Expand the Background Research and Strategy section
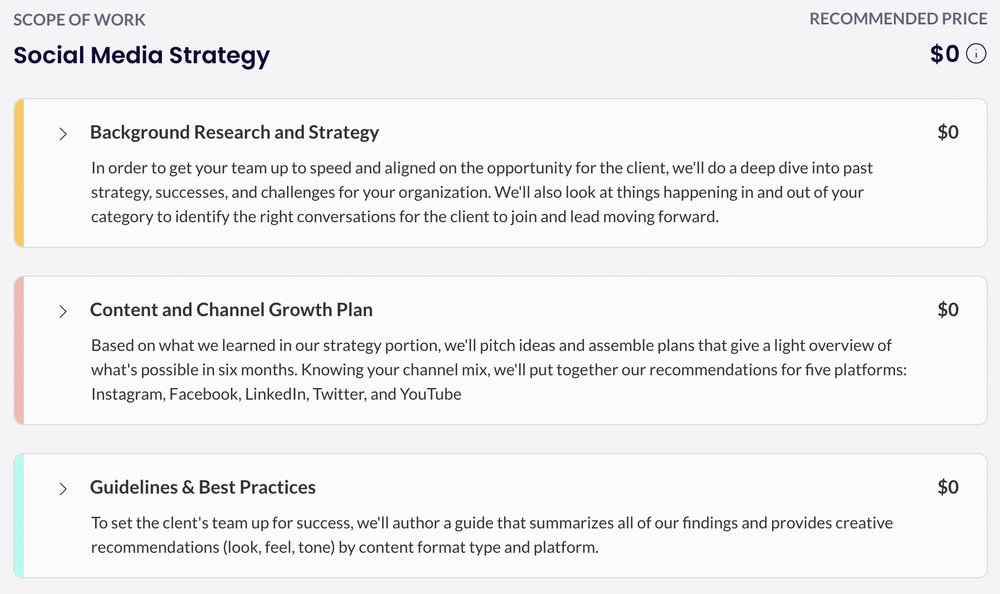The width and height of the screenshot is (1000, 594). pos(62,133)
